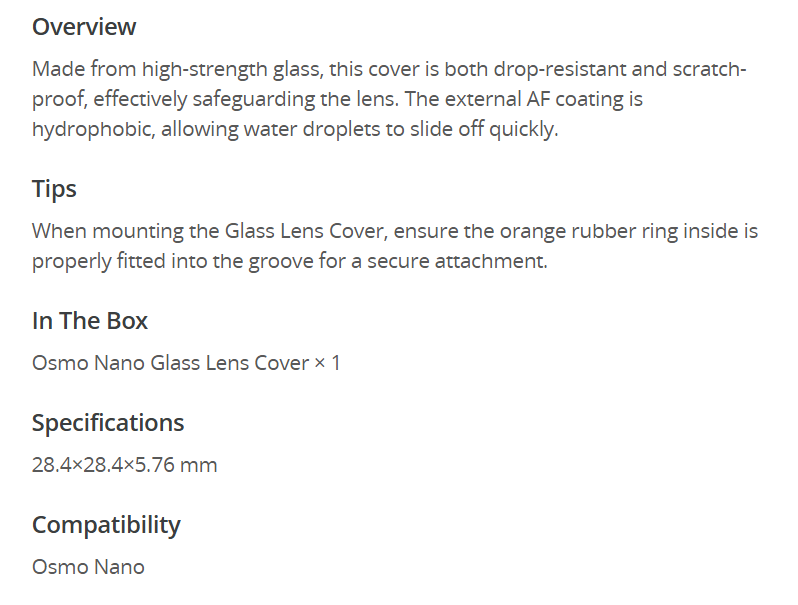Click the Specifications heading
Screen dimensions: 798x605
tap(108, 423)
